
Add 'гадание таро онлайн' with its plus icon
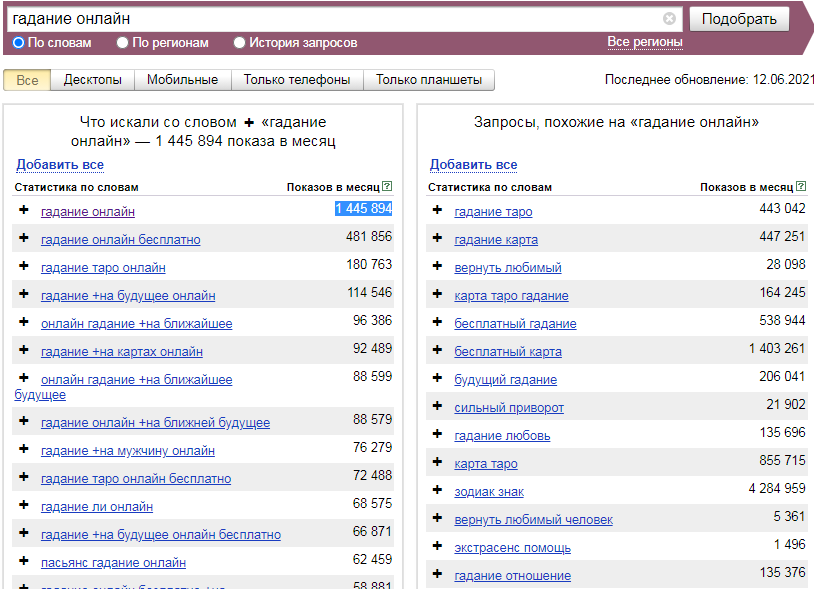click(x=23, y=266)
